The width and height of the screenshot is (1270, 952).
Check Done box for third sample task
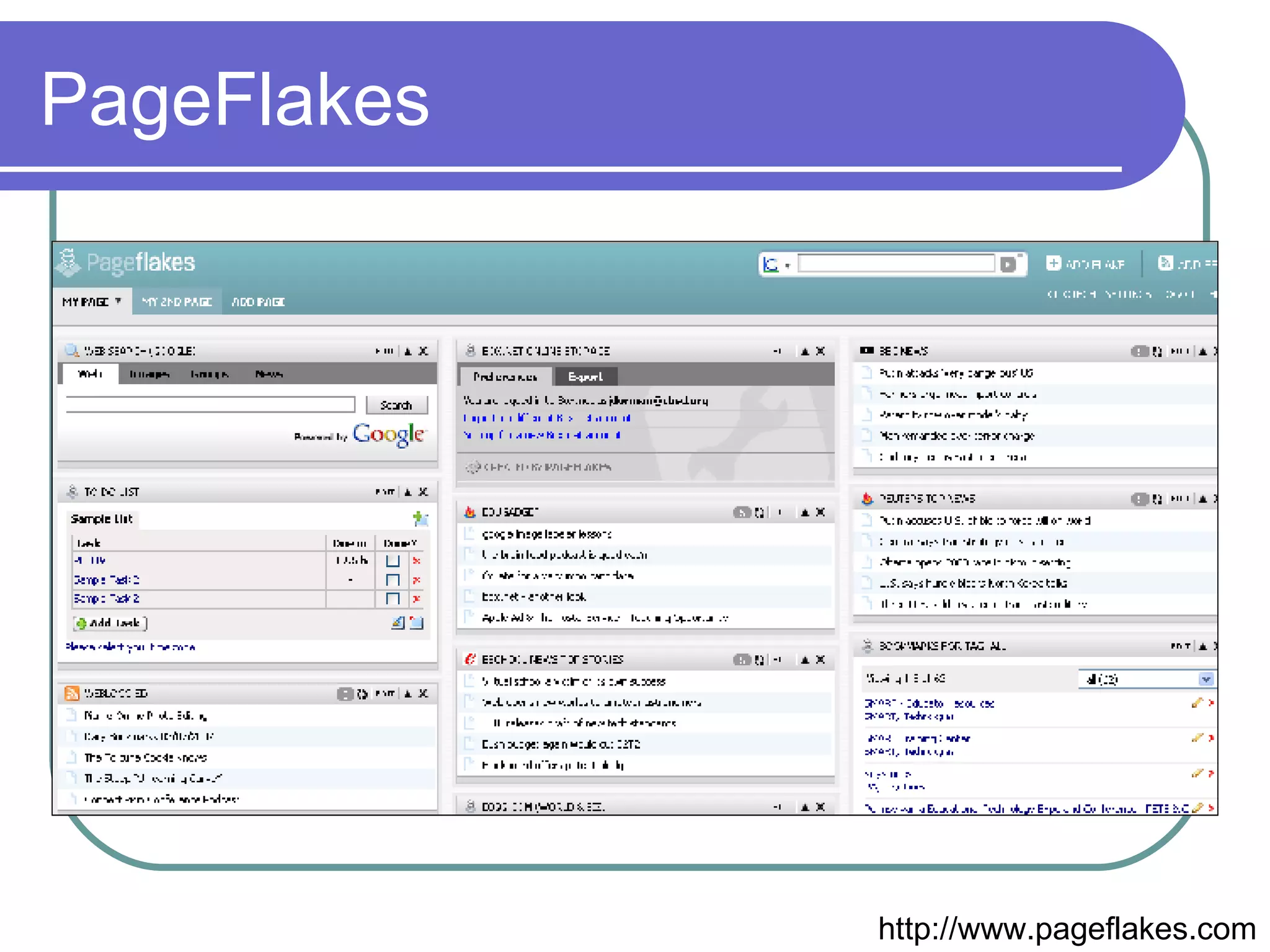393,599
